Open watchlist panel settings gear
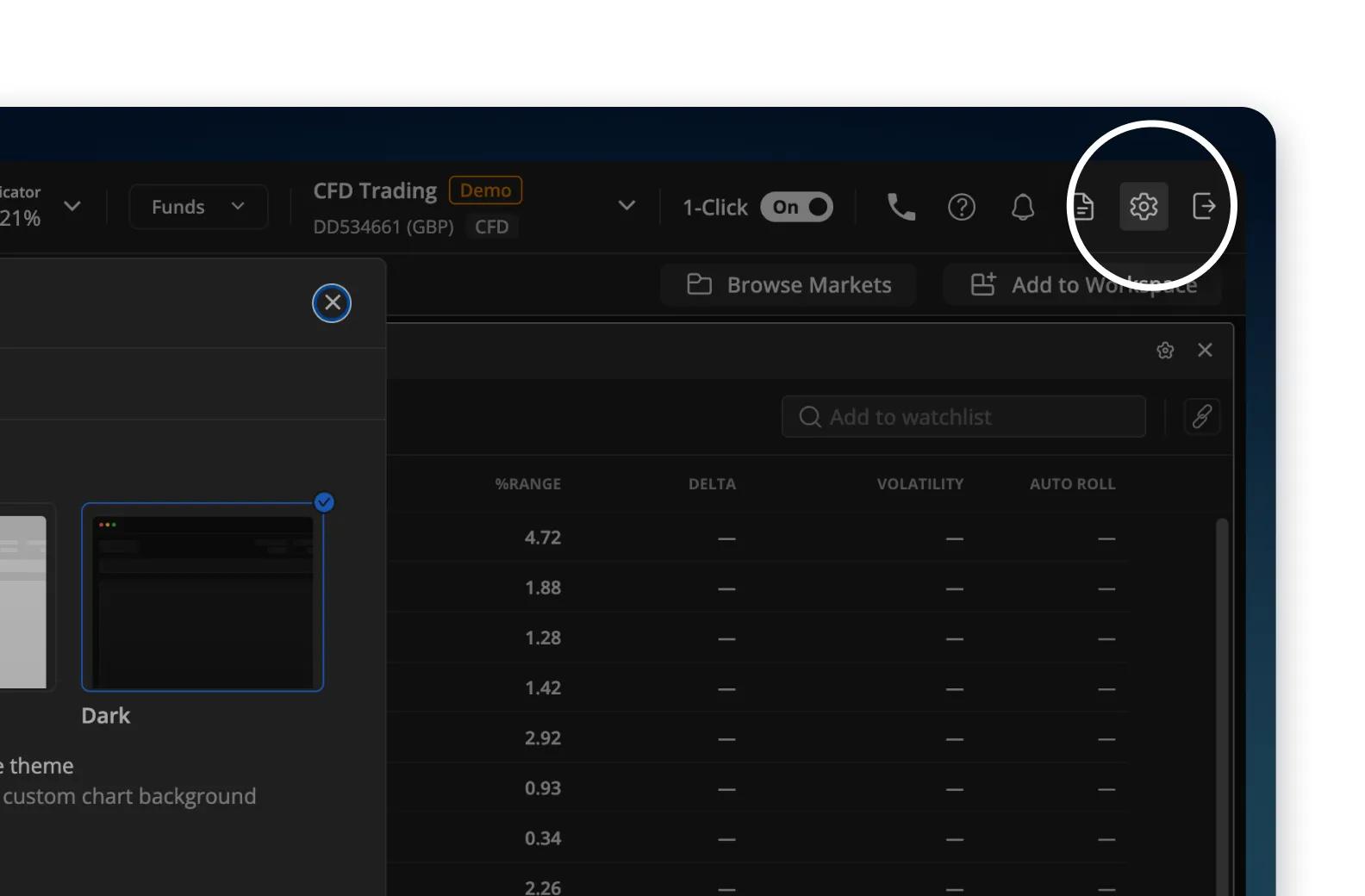This screenshot has width=1365, height=896. pyautogui.click(x=1165, y=350)
